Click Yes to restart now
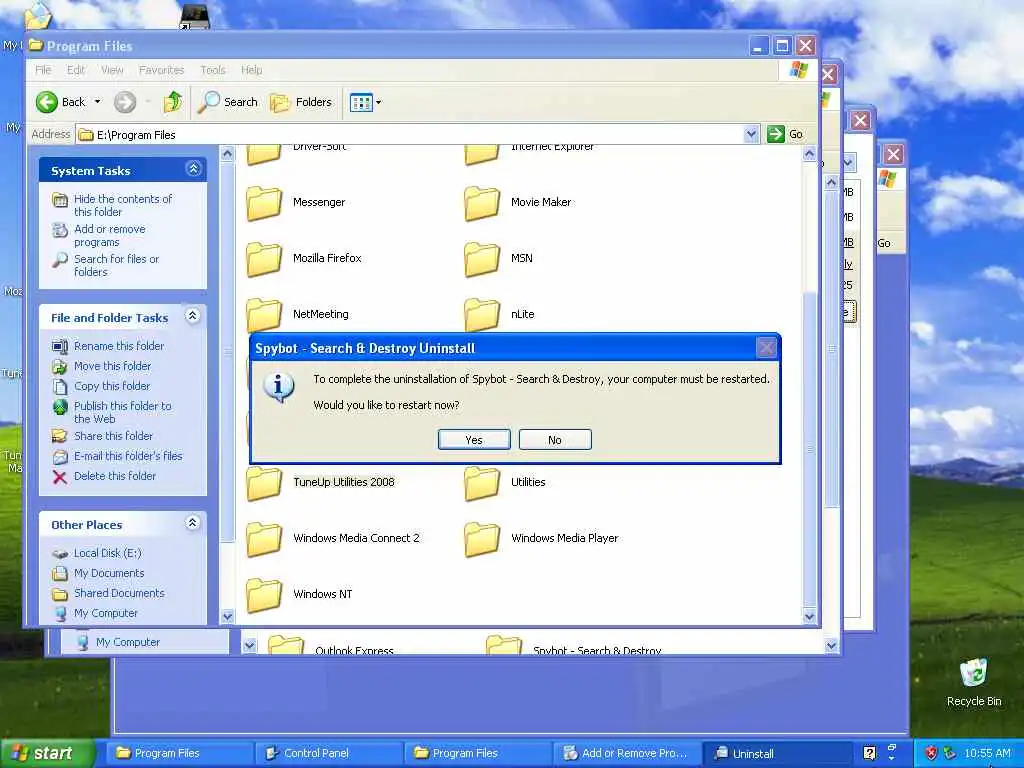The height and width of the screenshot is (768, 1024). coord(473,440)
